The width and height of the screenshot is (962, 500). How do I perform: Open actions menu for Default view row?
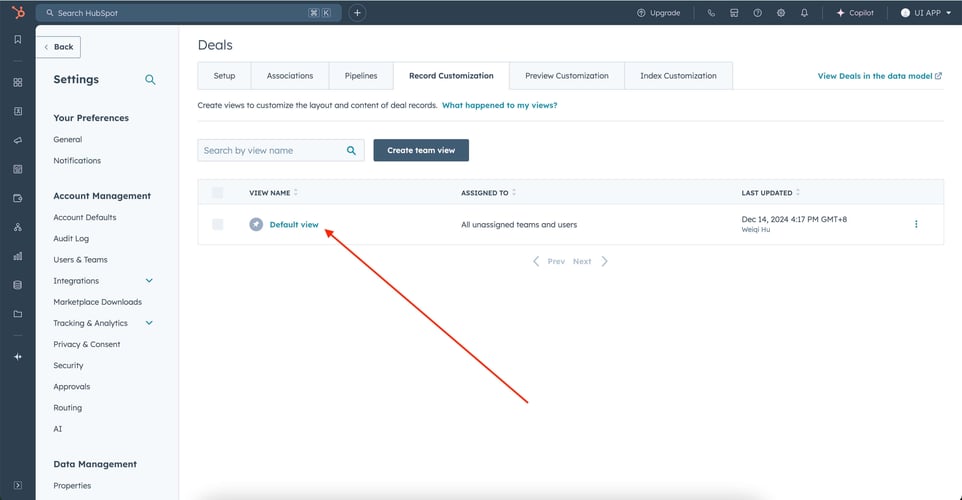pos(916,224)
